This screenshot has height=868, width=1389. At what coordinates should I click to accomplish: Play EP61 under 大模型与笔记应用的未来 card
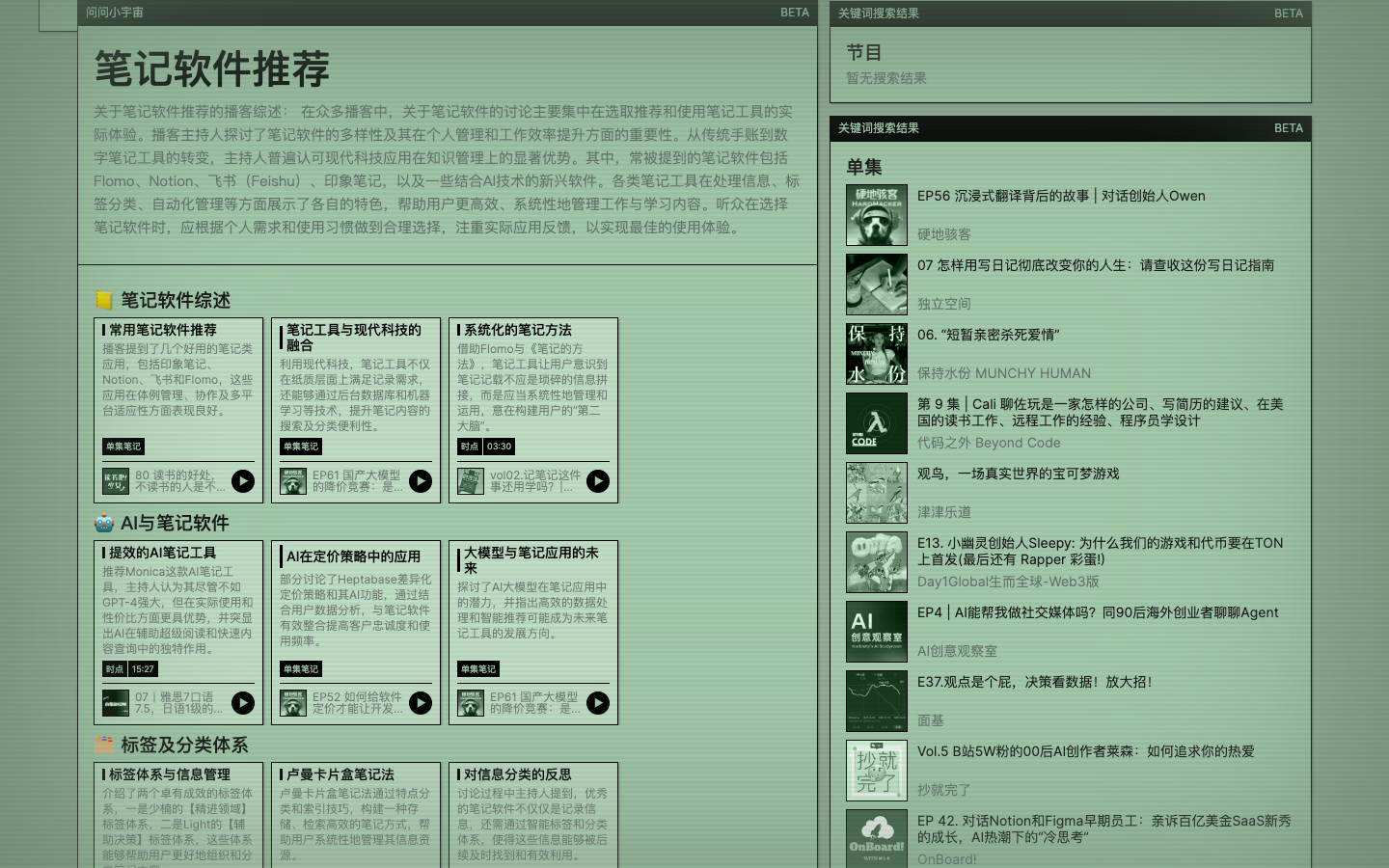(x=598, y=703)
